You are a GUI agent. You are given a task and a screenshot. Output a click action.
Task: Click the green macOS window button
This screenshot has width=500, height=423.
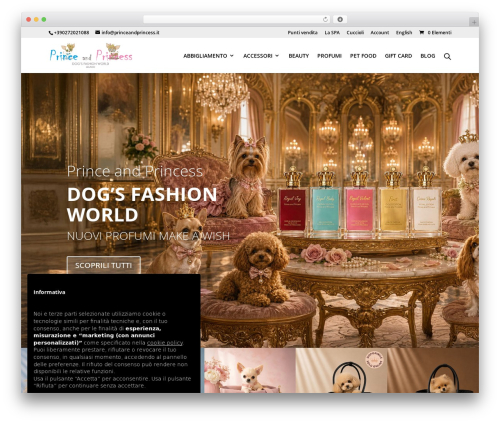(44, 20)
